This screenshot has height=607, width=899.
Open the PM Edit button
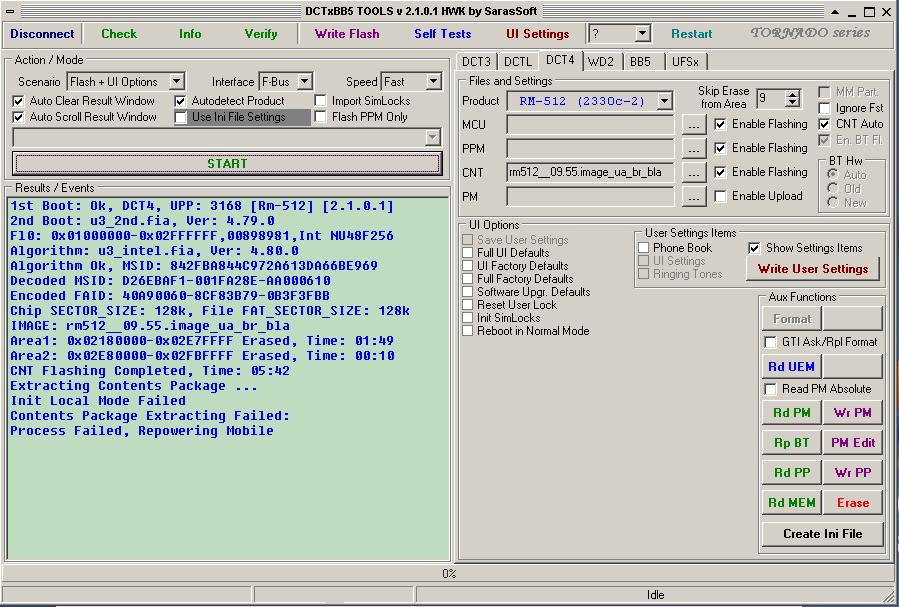point(853,442)
